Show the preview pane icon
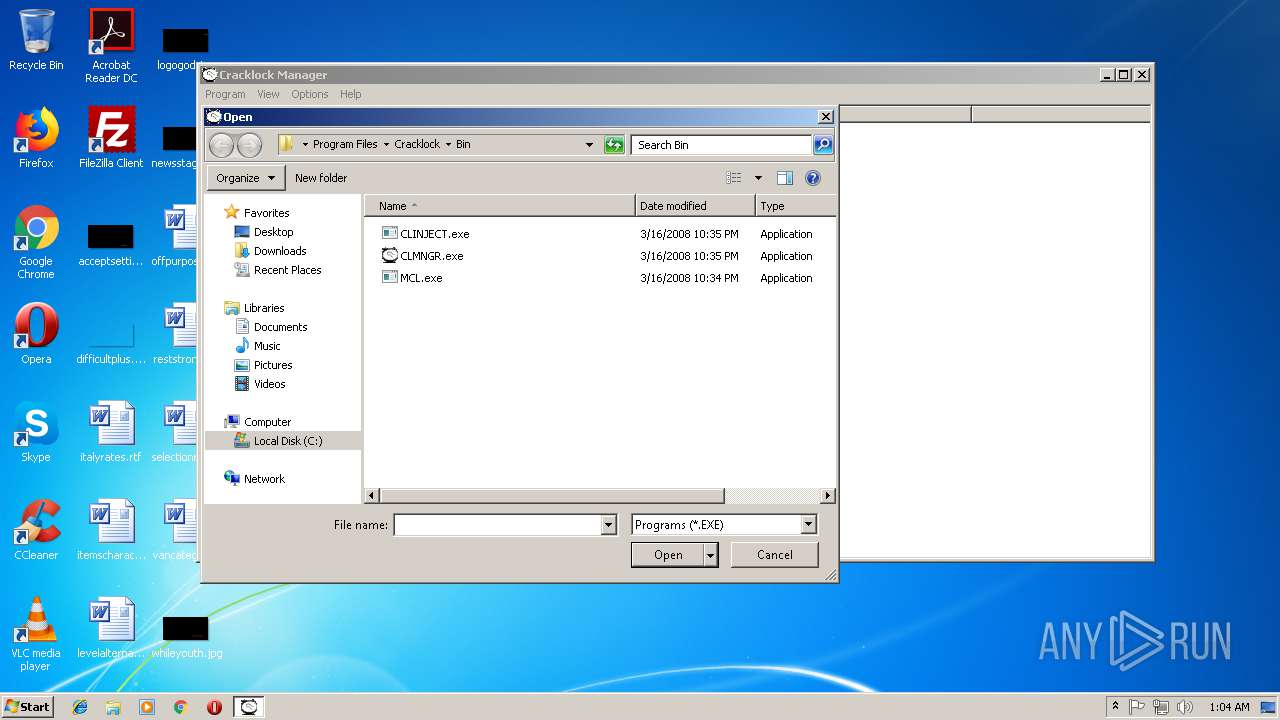Viewport: 1280px width, 720px height. click(x=785, y=178)
